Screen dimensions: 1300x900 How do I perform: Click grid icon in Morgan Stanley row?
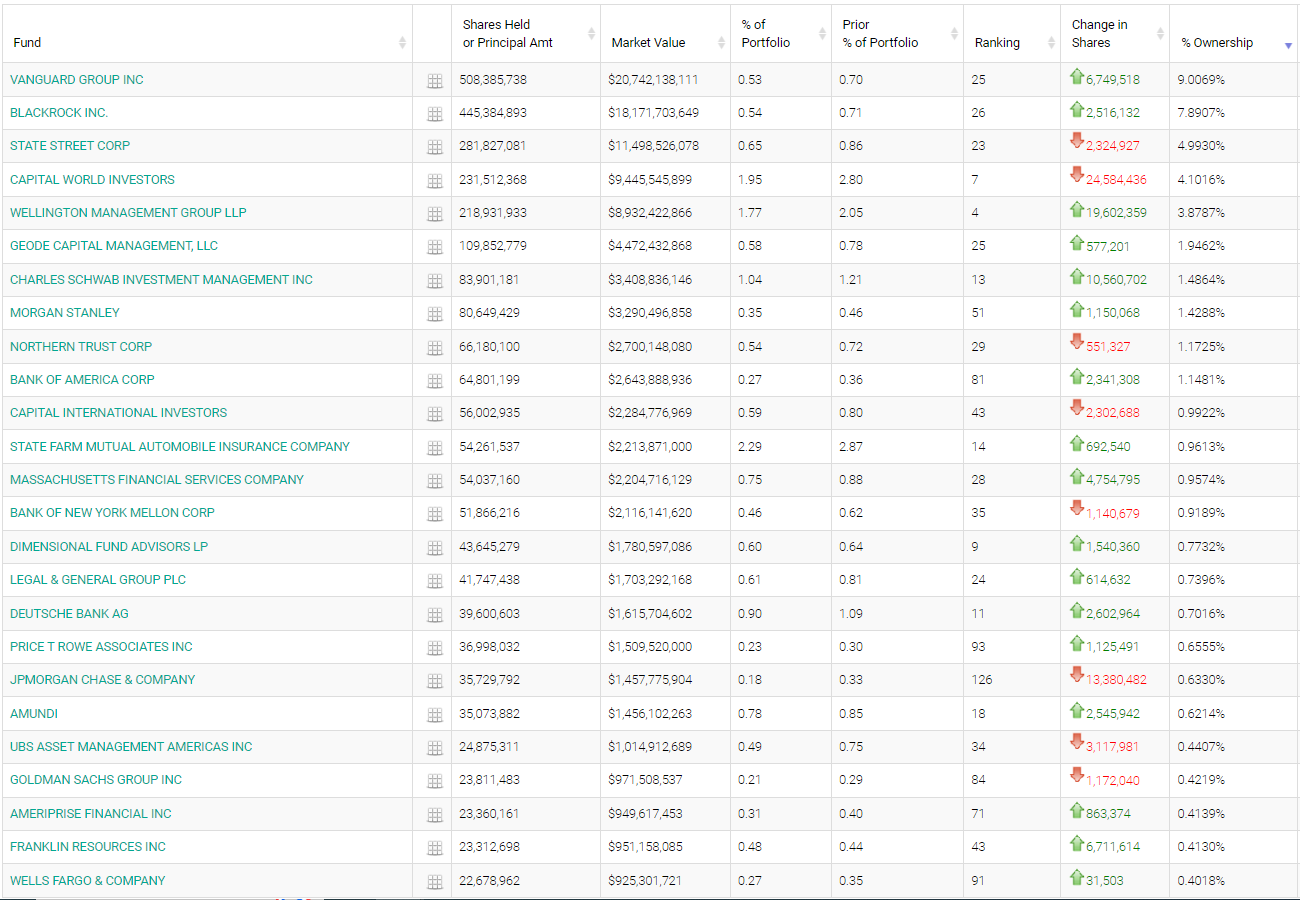click(434, 314)
